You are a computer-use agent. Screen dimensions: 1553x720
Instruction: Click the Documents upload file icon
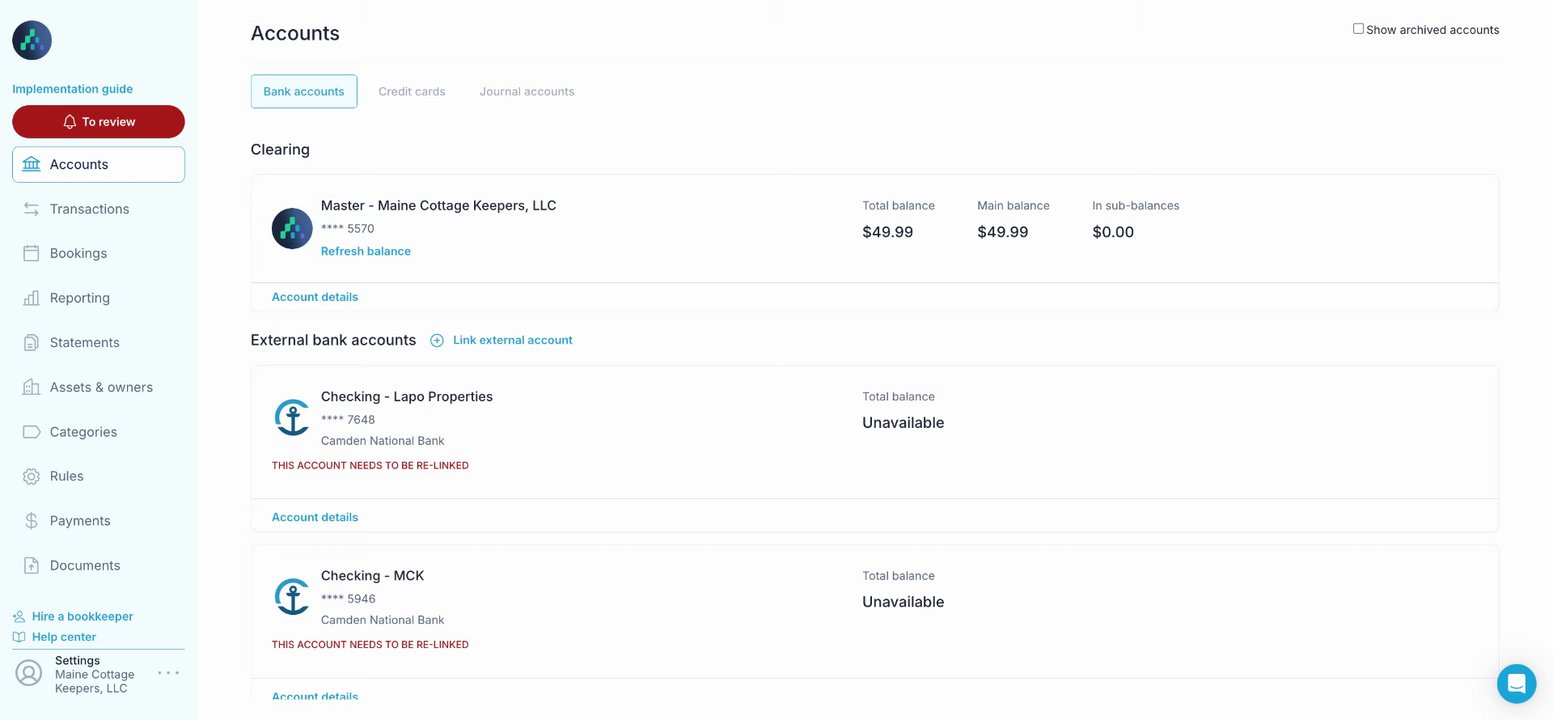31,565
